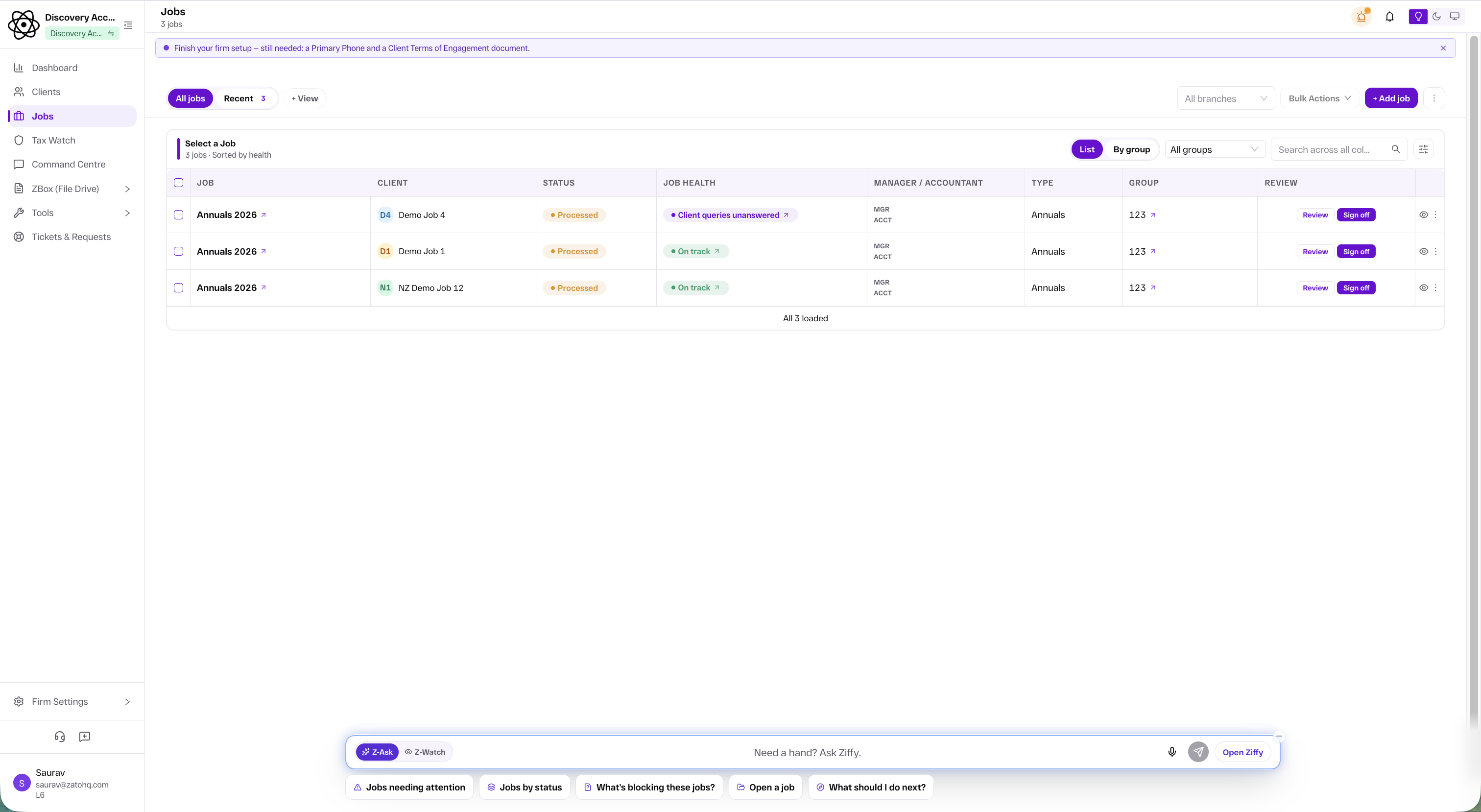Open the All branches dropdown
1481x812 pixels.
click(x=1226, y=98)
